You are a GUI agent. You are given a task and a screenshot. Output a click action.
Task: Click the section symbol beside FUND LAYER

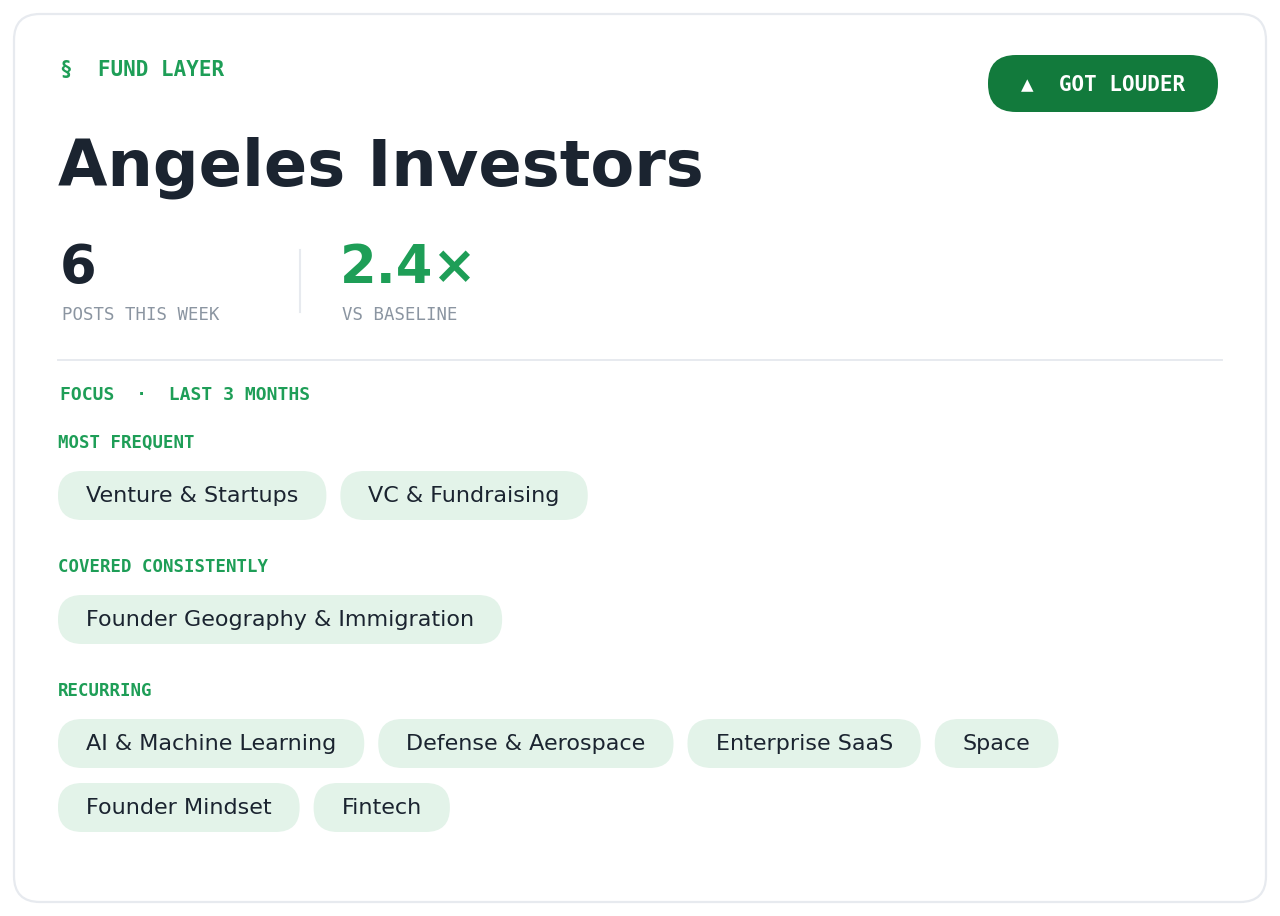66,69
